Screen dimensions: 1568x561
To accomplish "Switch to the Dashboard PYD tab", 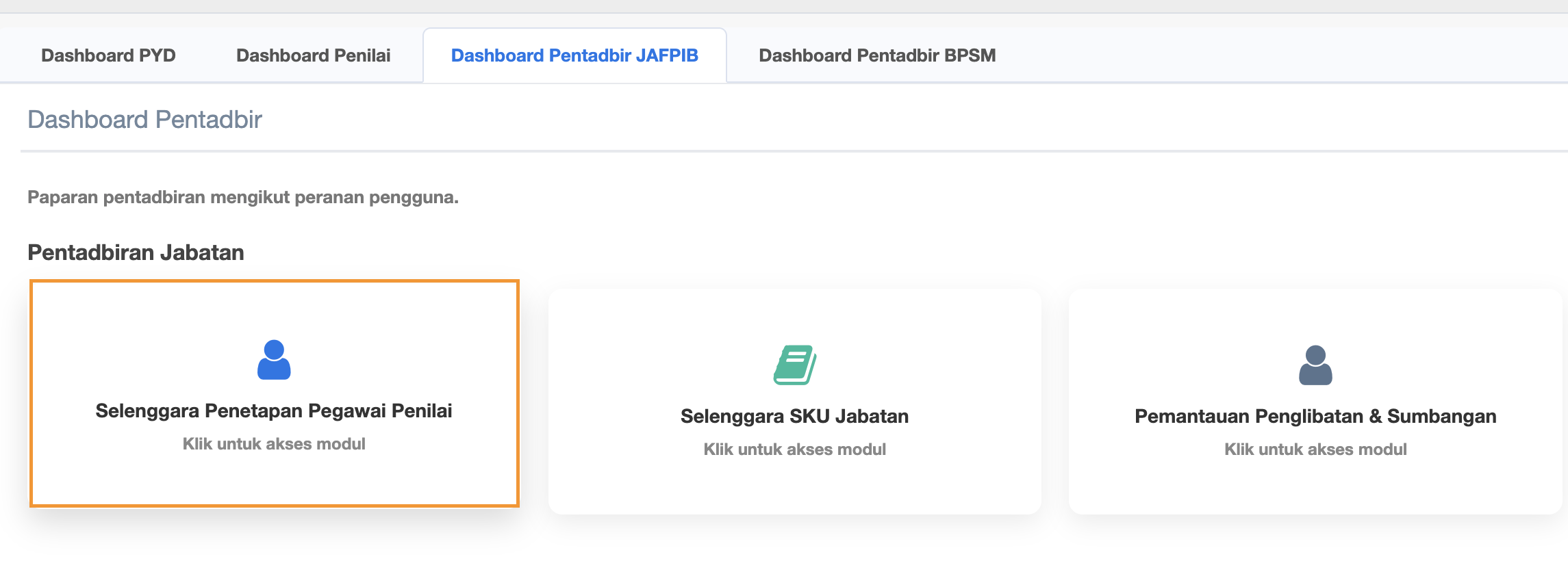I will click(108, 55).
